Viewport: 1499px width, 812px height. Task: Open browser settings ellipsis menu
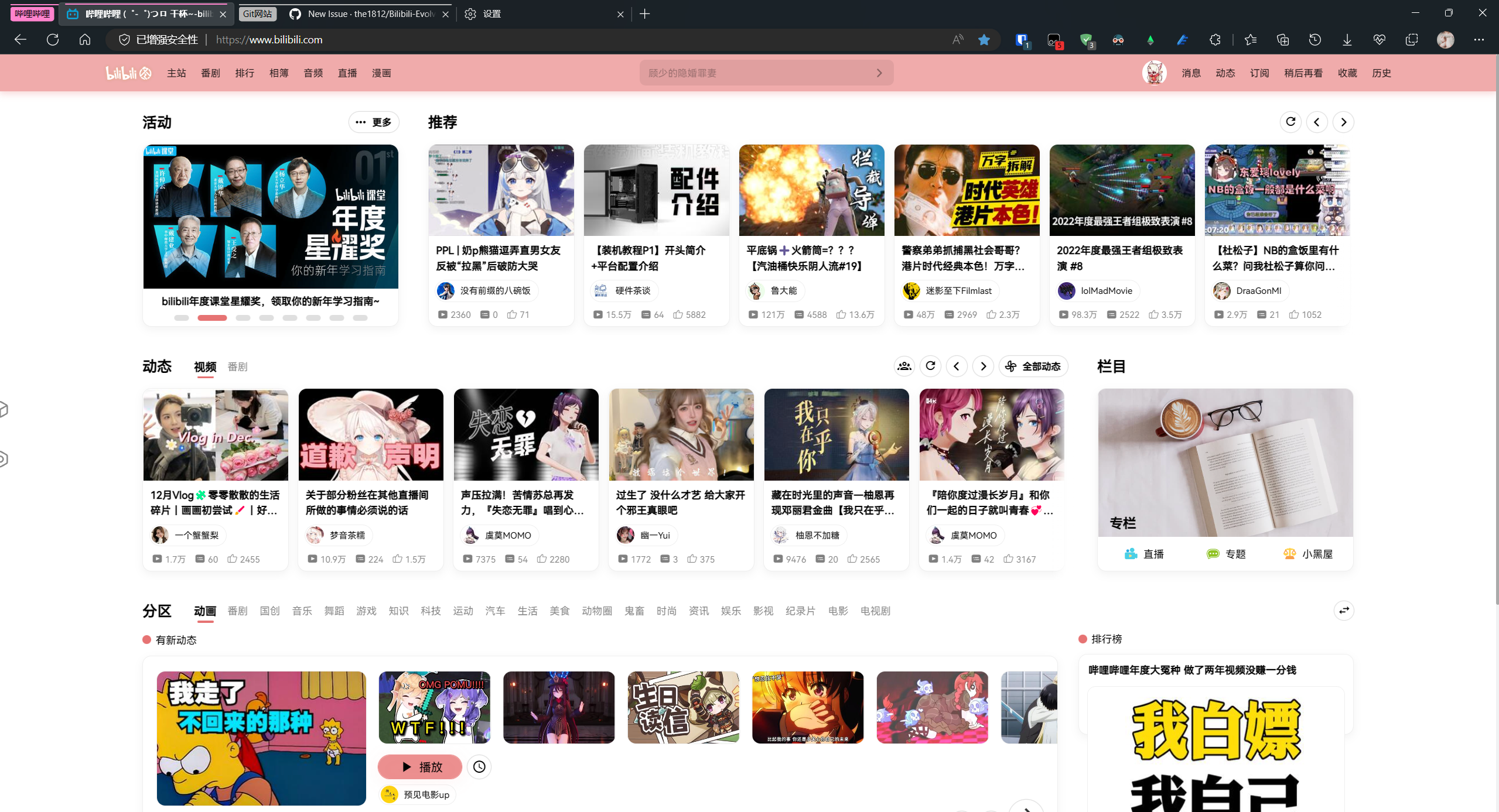(x=1478, y=39)
